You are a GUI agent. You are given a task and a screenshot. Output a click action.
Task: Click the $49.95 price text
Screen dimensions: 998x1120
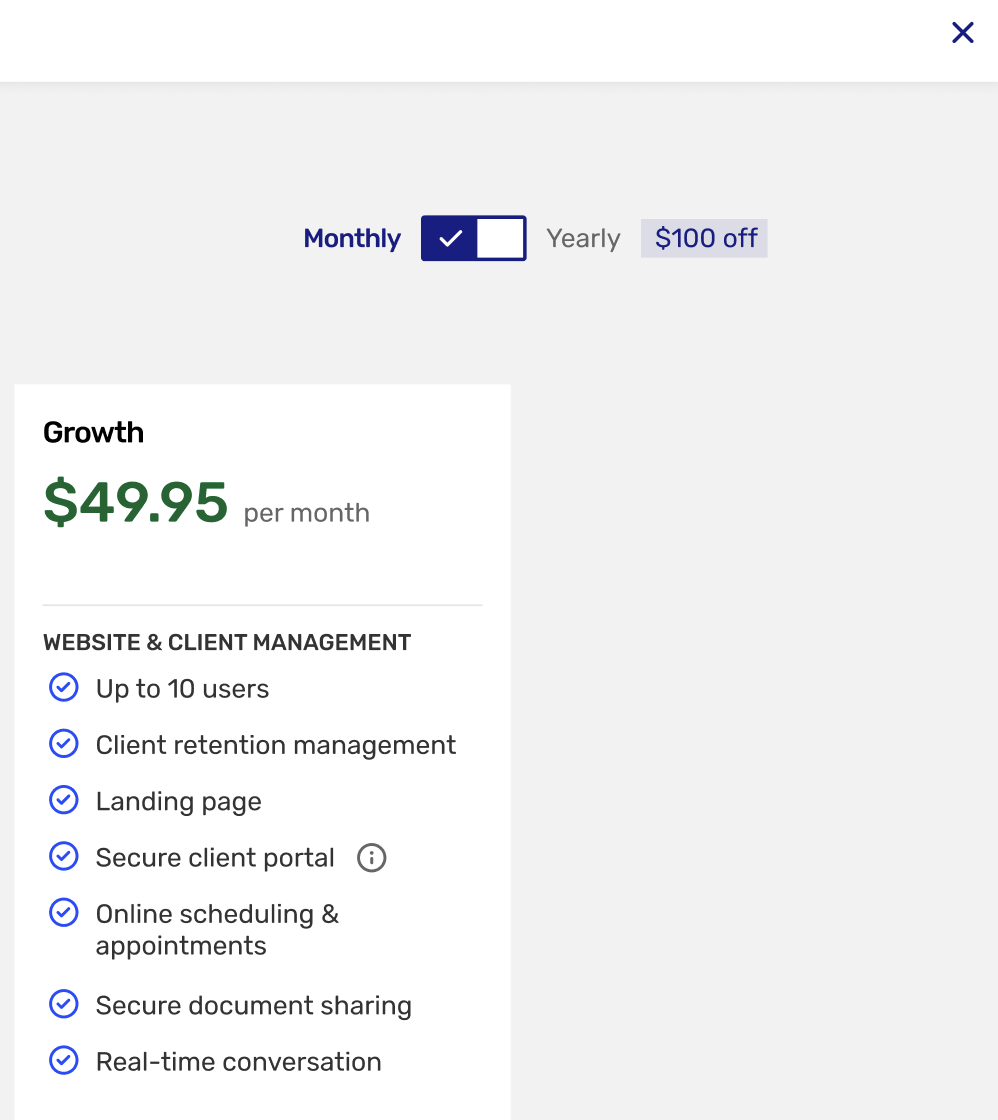pyautogui.click(x=136, y=503)
